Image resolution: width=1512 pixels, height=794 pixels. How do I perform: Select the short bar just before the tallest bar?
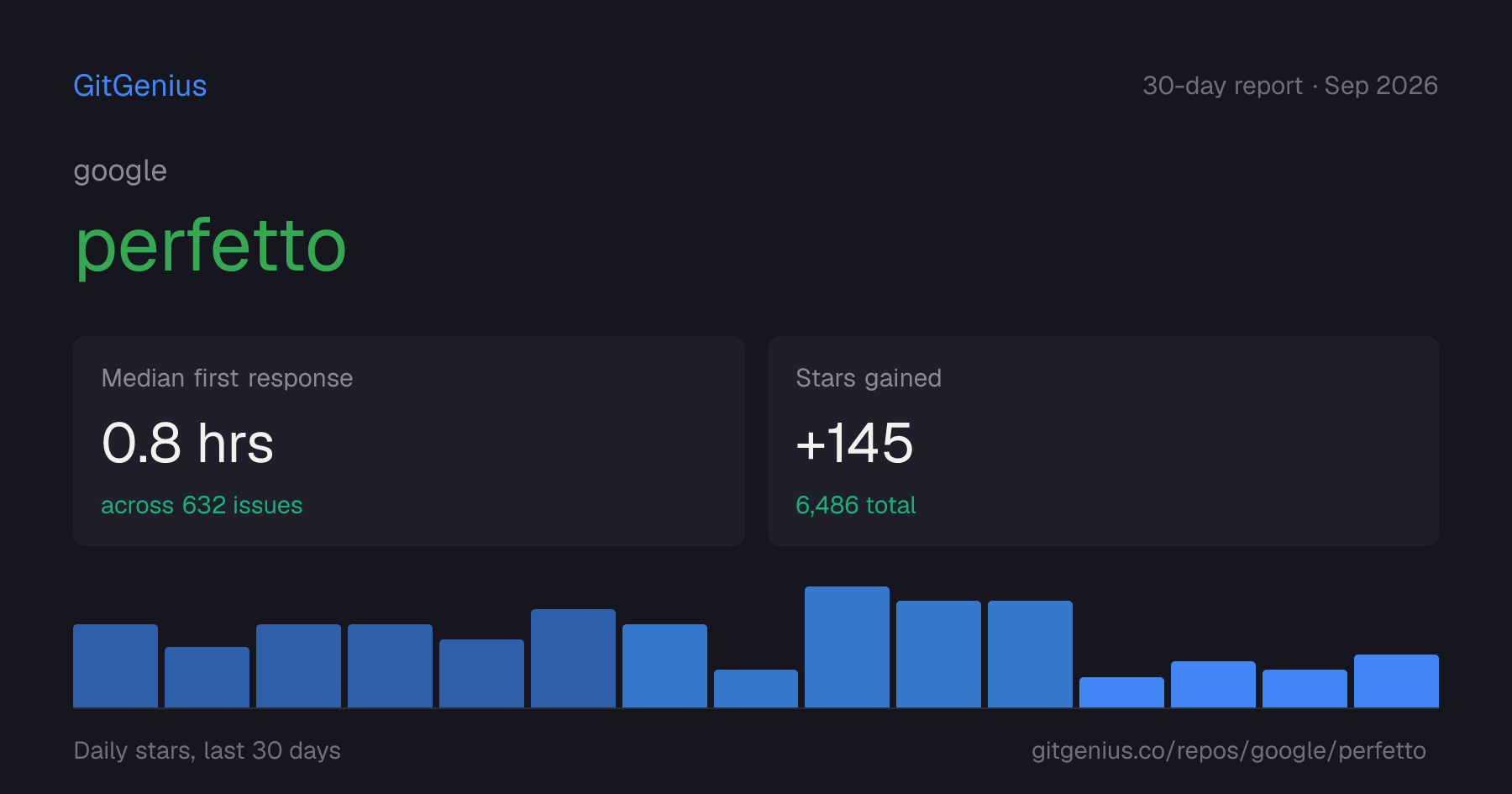756,688
